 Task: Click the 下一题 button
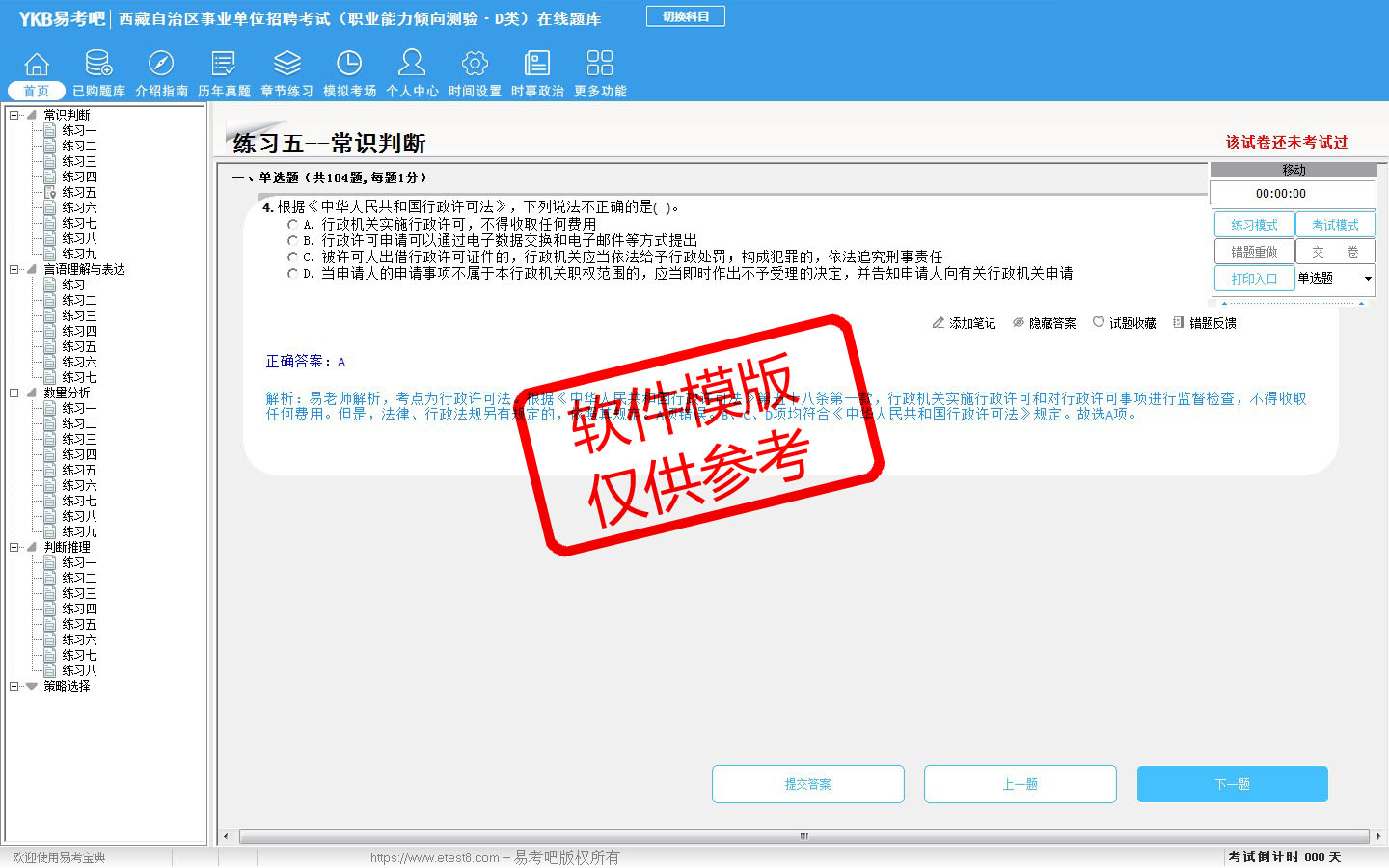(1232, 784)
